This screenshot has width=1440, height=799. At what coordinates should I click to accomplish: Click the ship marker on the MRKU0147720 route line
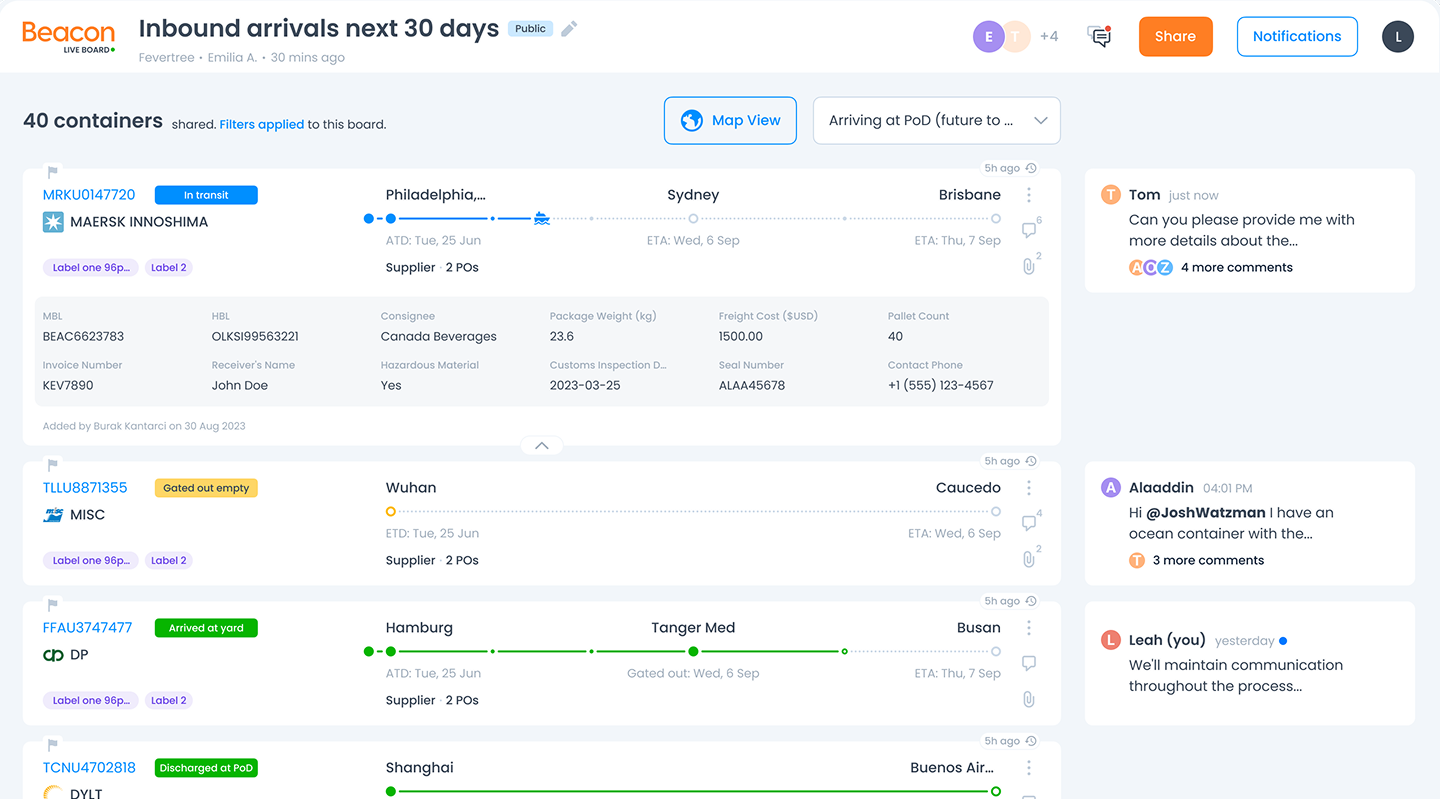click(x=541, y=218)
